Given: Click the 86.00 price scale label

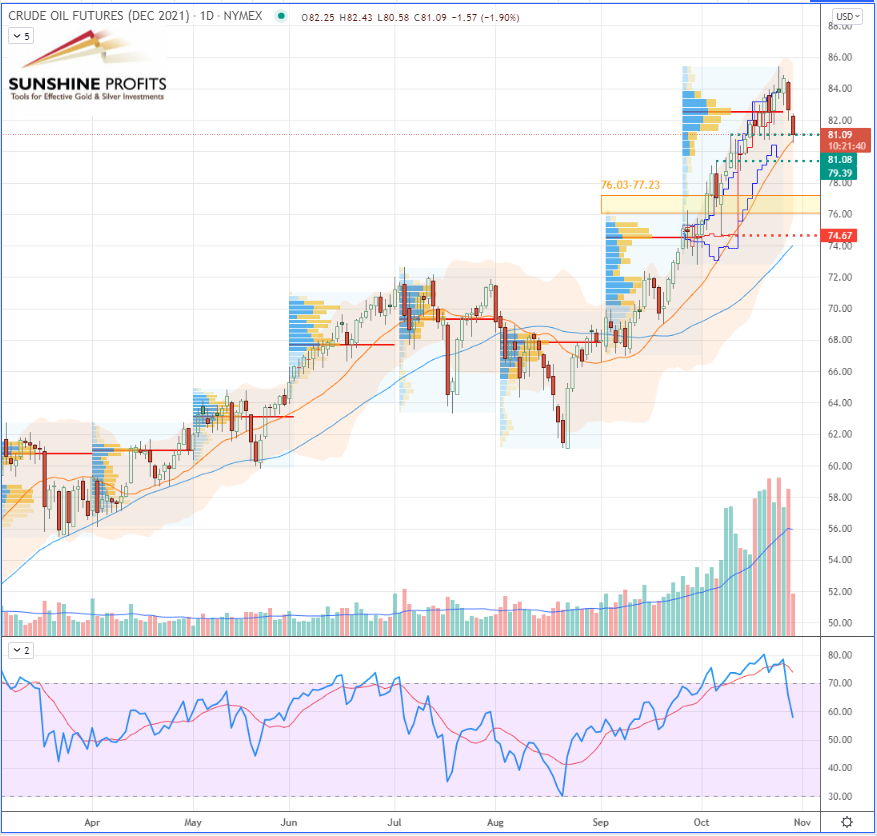Looking at the screenshot, I should pyautogui.click(x=840, y=57).
